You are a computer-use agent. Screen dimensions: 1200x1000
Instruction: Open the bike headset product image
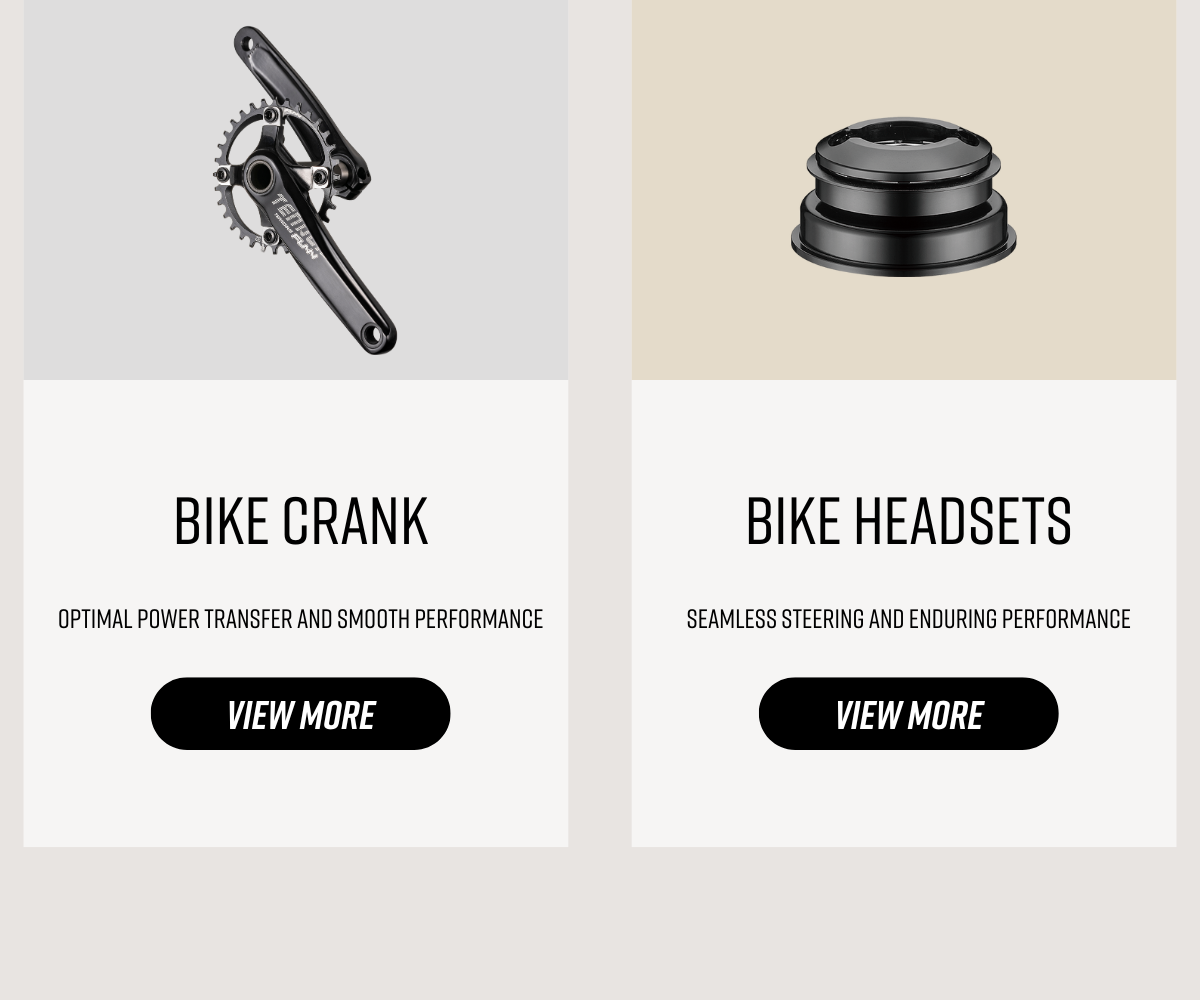click(x=904, y=190)
